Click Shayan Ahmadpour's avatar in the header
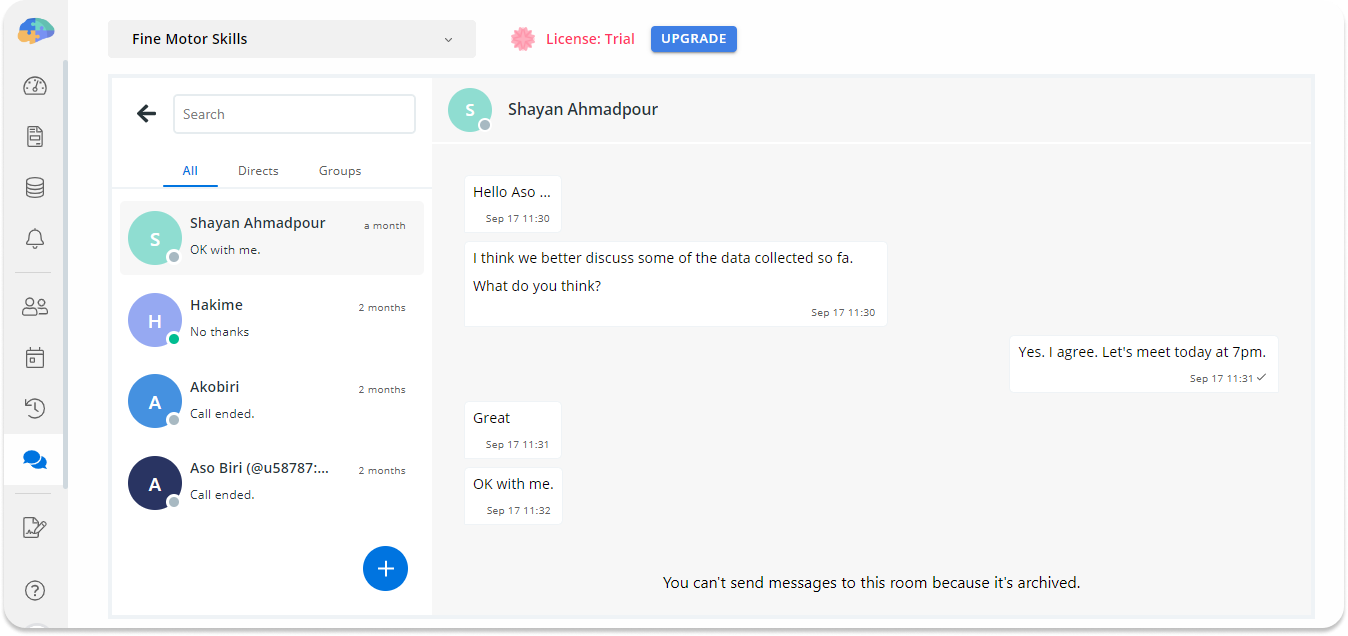The height and width of the screenshot is (636, 1348). click(x=470, y=110)
